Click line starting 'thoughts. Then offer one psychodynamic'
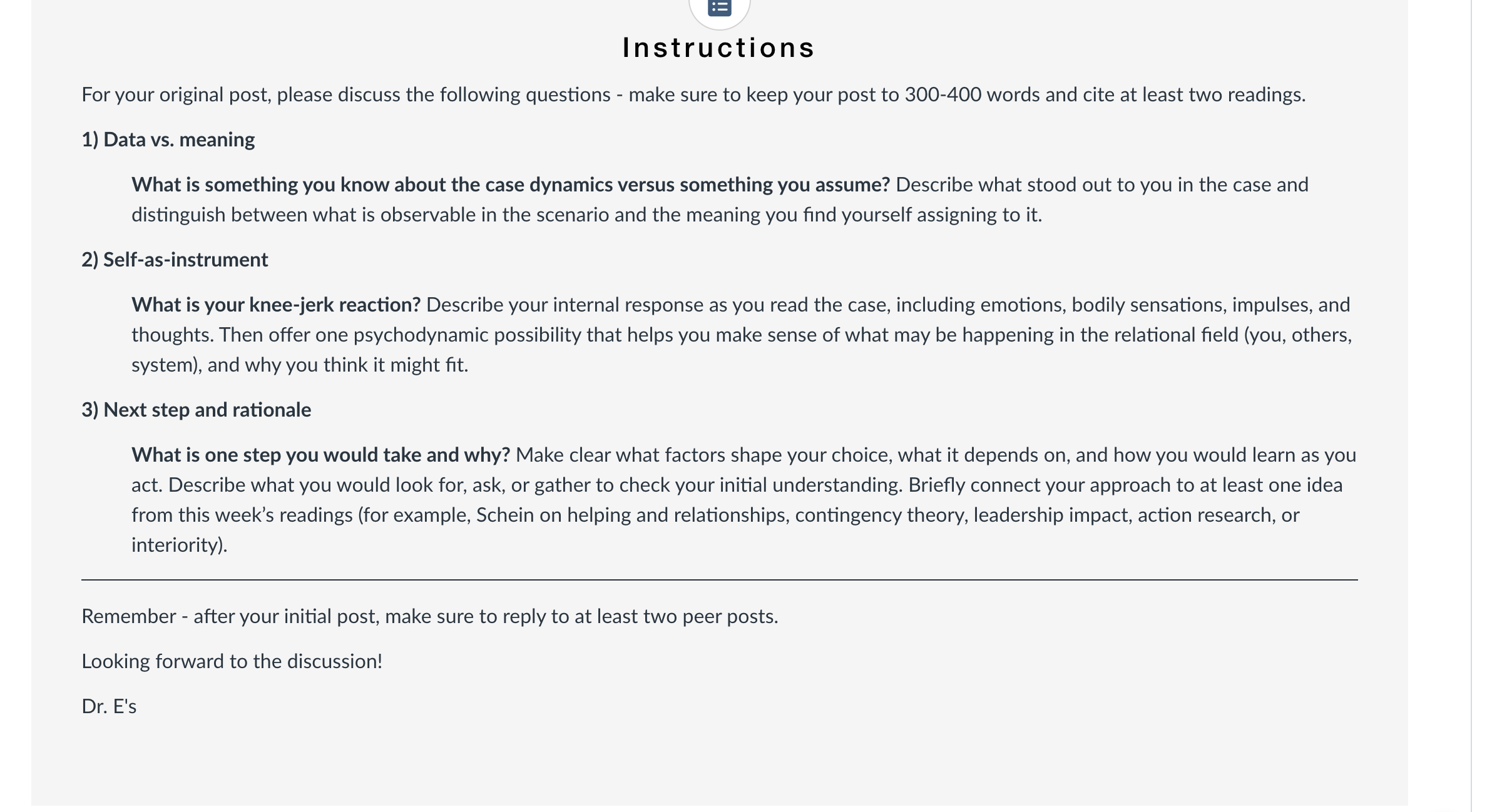 click(x=742, y=335)
